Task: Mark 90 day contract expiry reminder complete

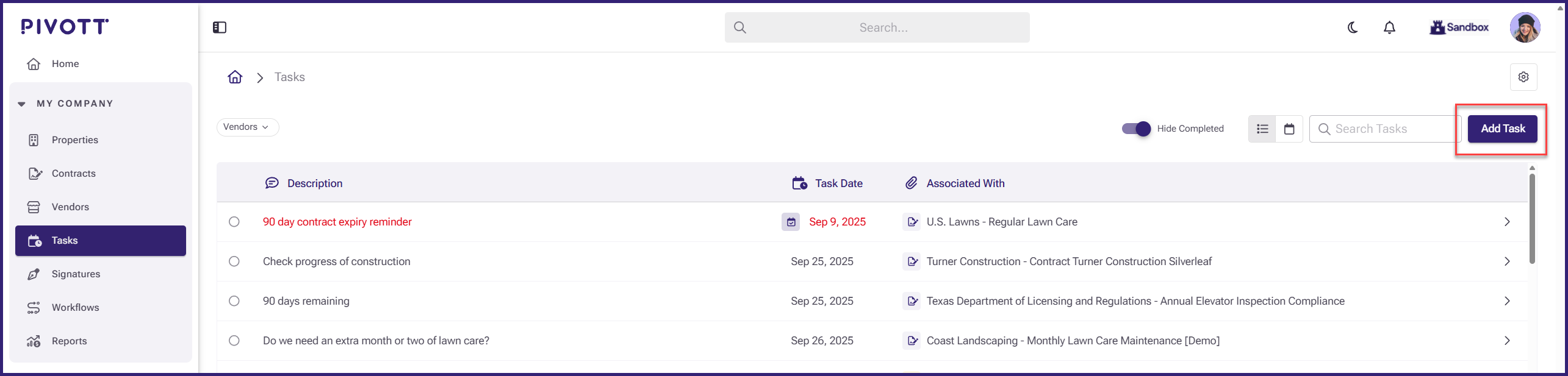Action: pos(234,222)
